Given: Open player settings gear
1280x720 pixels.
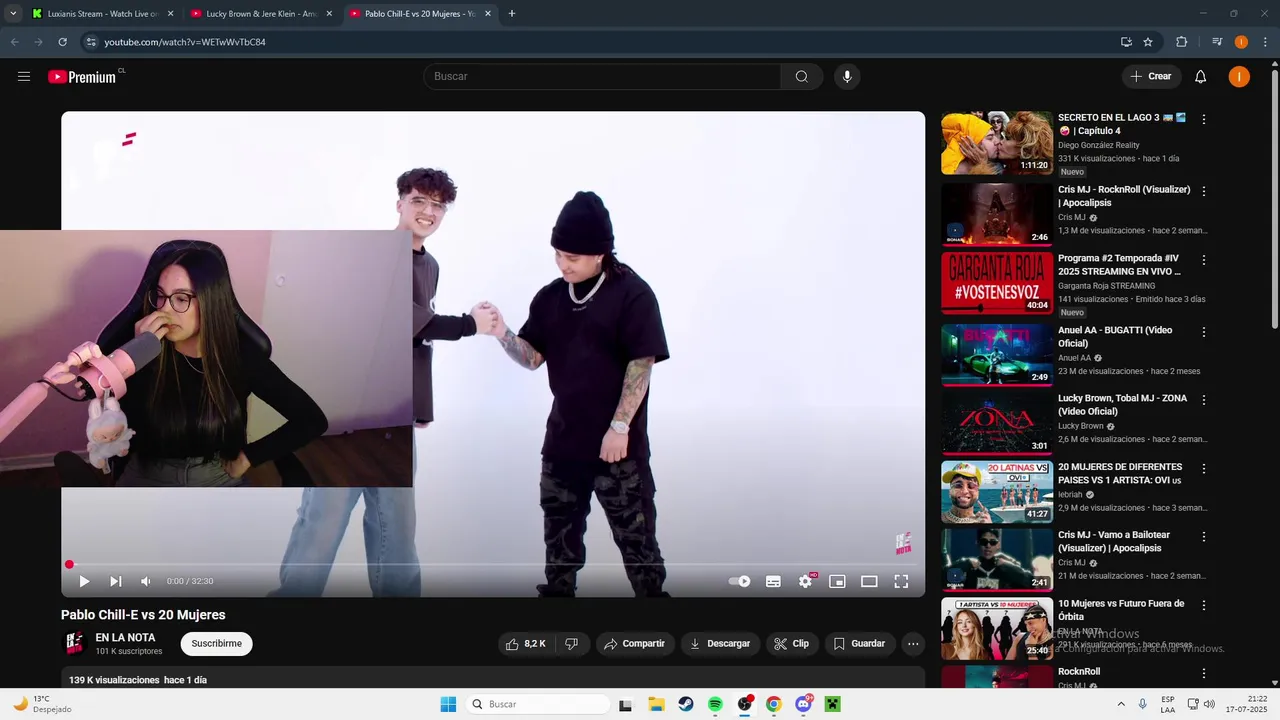Looking at the screenshot, I should 805,581.
